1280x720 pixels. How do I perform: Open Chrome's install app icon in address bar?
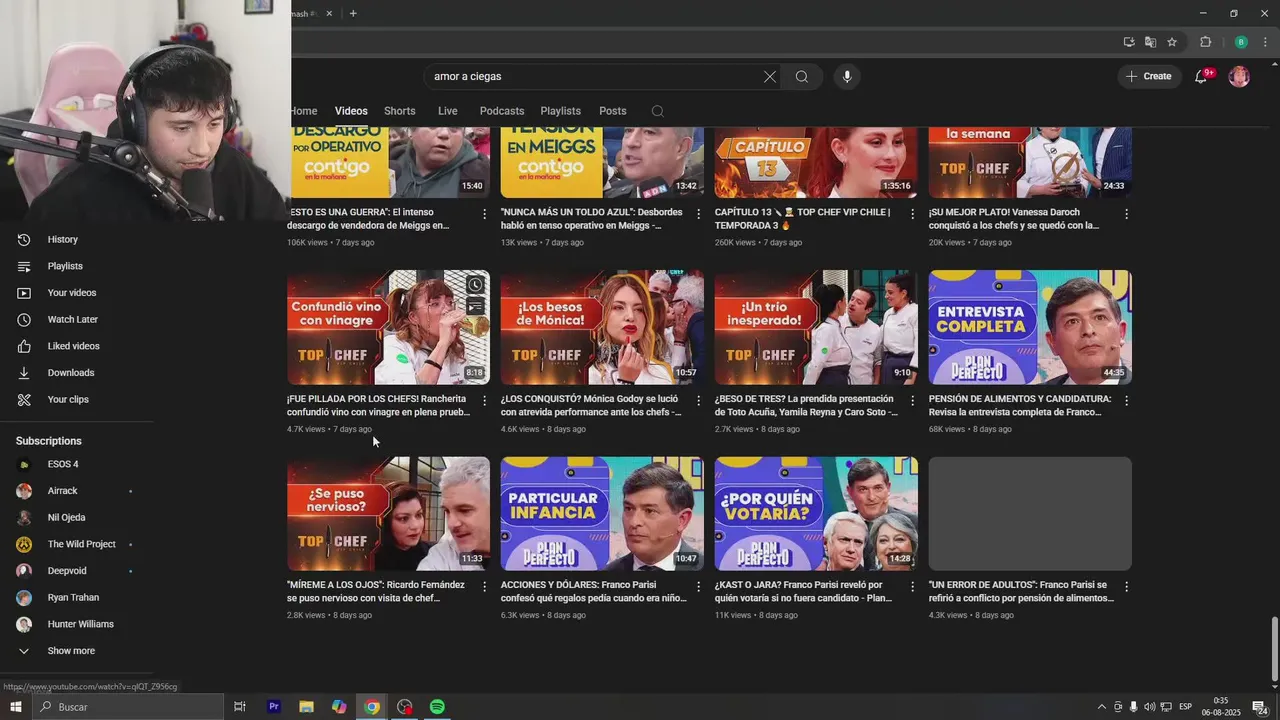point(1129,42)
